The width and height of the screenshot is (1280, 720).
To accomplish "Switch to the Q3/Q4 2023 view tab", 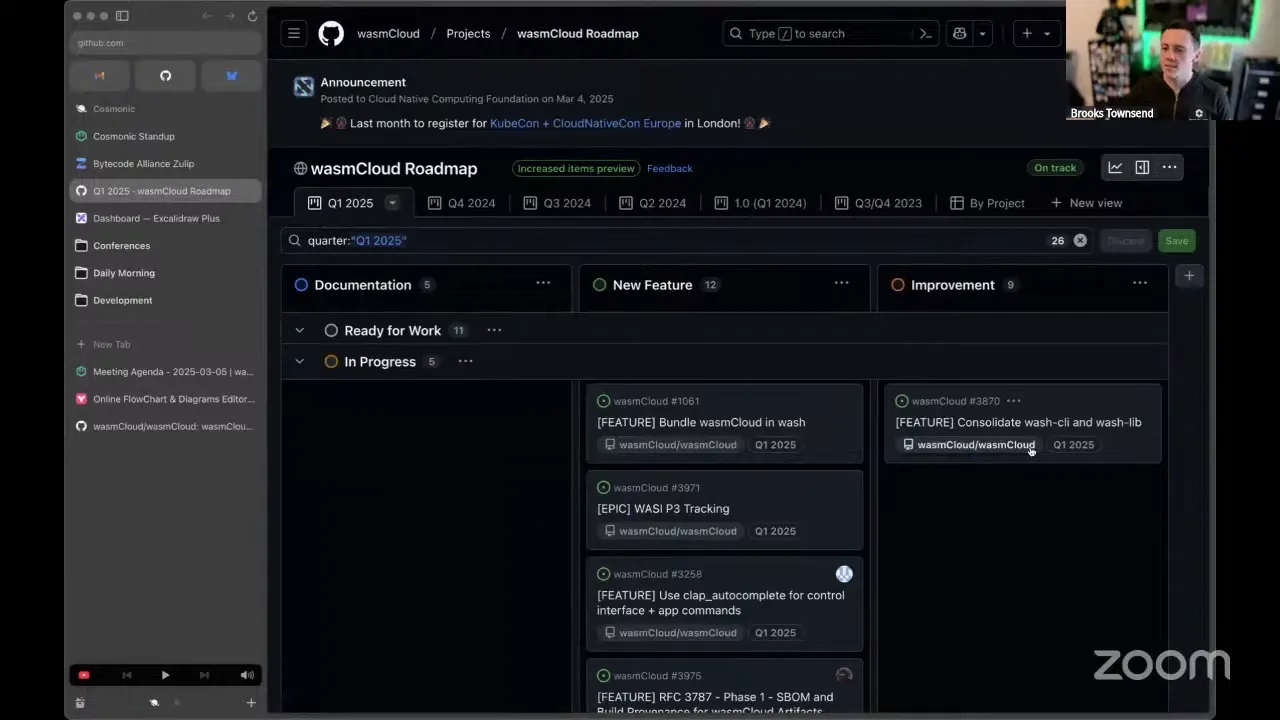I will (878, 203).
